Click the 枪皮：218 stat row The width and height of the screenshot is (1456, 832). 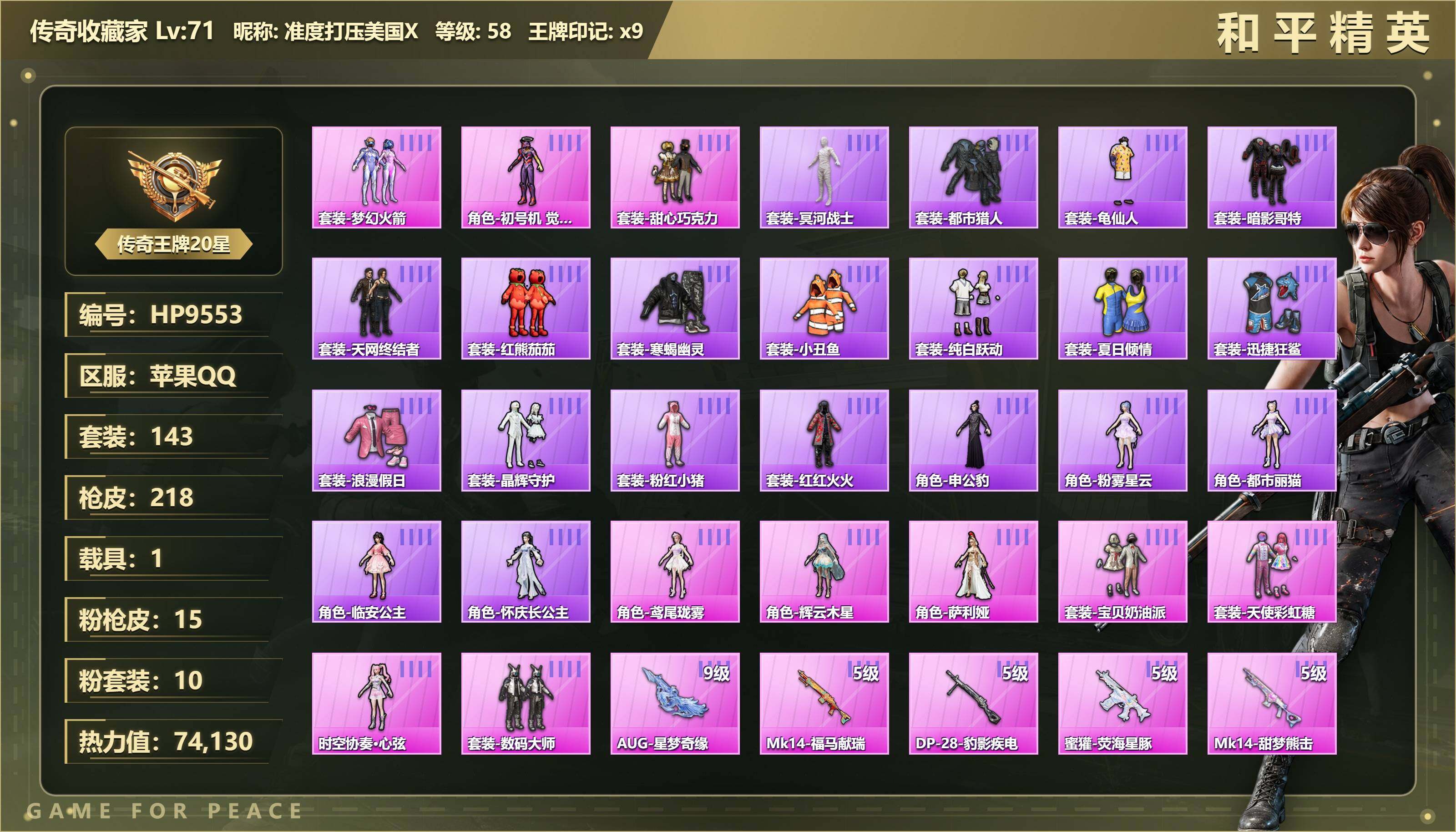174,498
